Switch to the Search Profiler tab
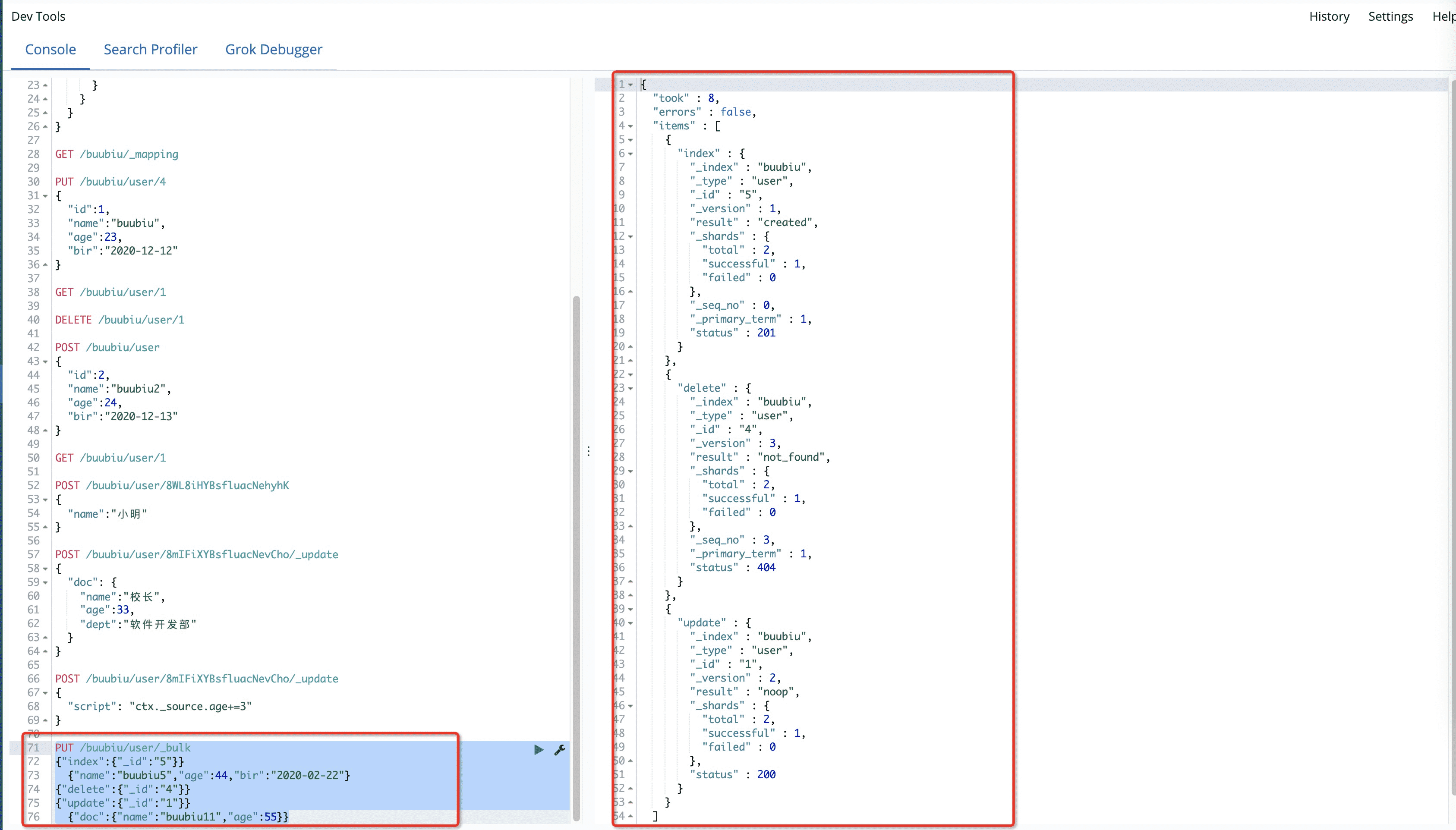The height and width of the screenshot is (830, 1456). pyautogui.click(x=151, y=50)
